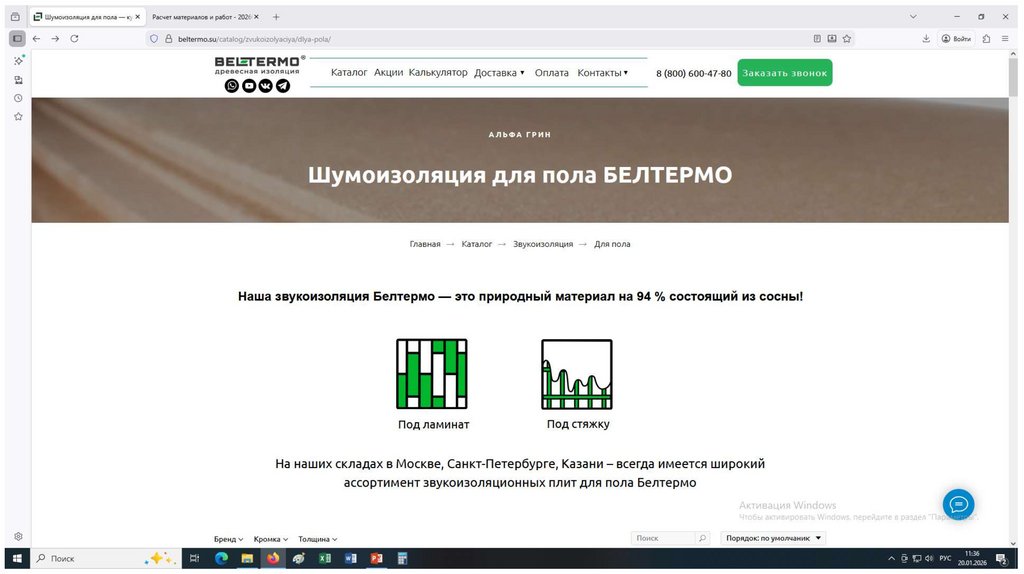The image size is (1024, 574).
Task: Close the Расчет материалов и работ tab
Action: (x=257, y=17)
